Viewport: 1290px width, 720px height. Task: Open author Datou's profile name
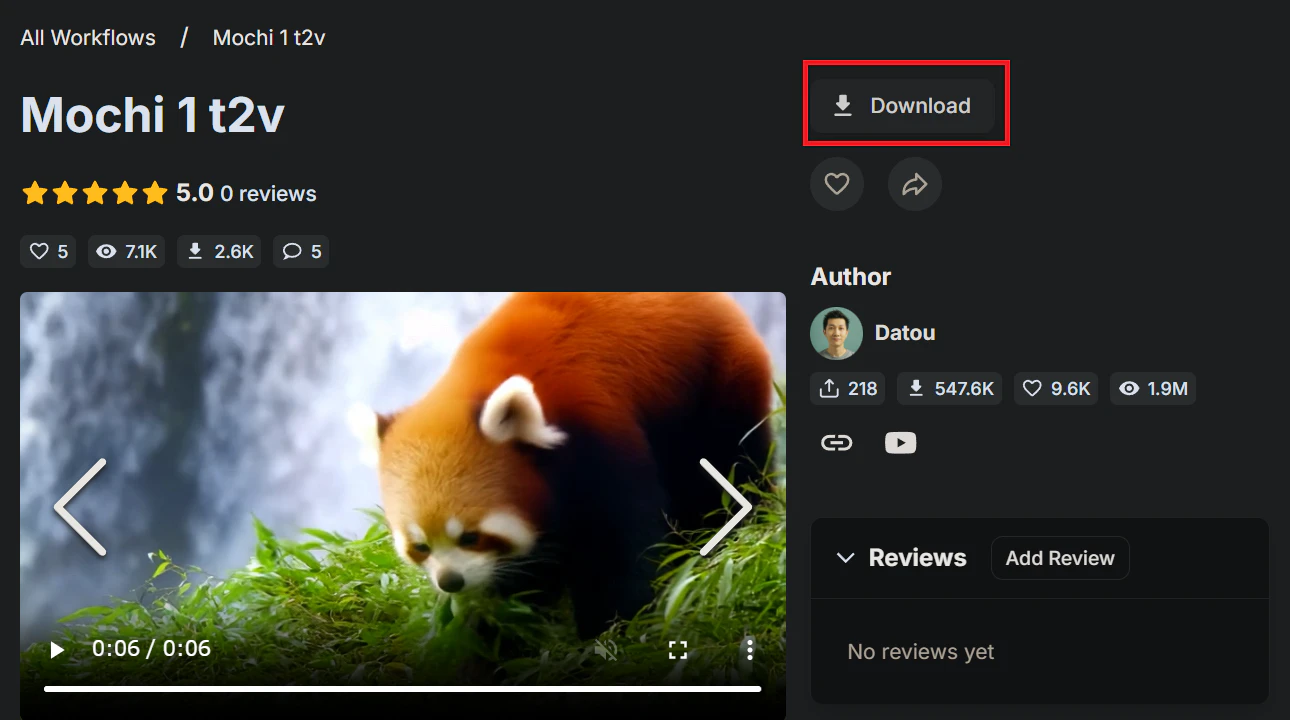(x=905, y=333)
